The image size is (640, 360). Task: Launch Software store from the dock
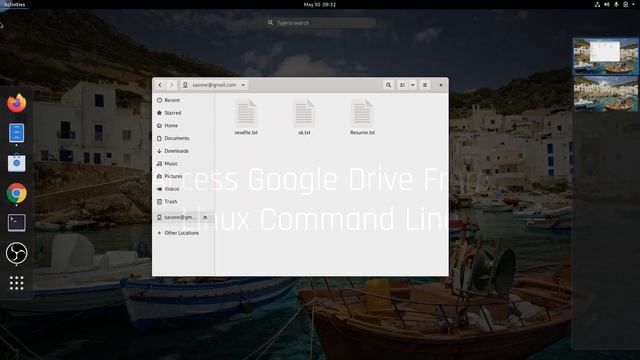pyautogui.click(x=16, y=162)
